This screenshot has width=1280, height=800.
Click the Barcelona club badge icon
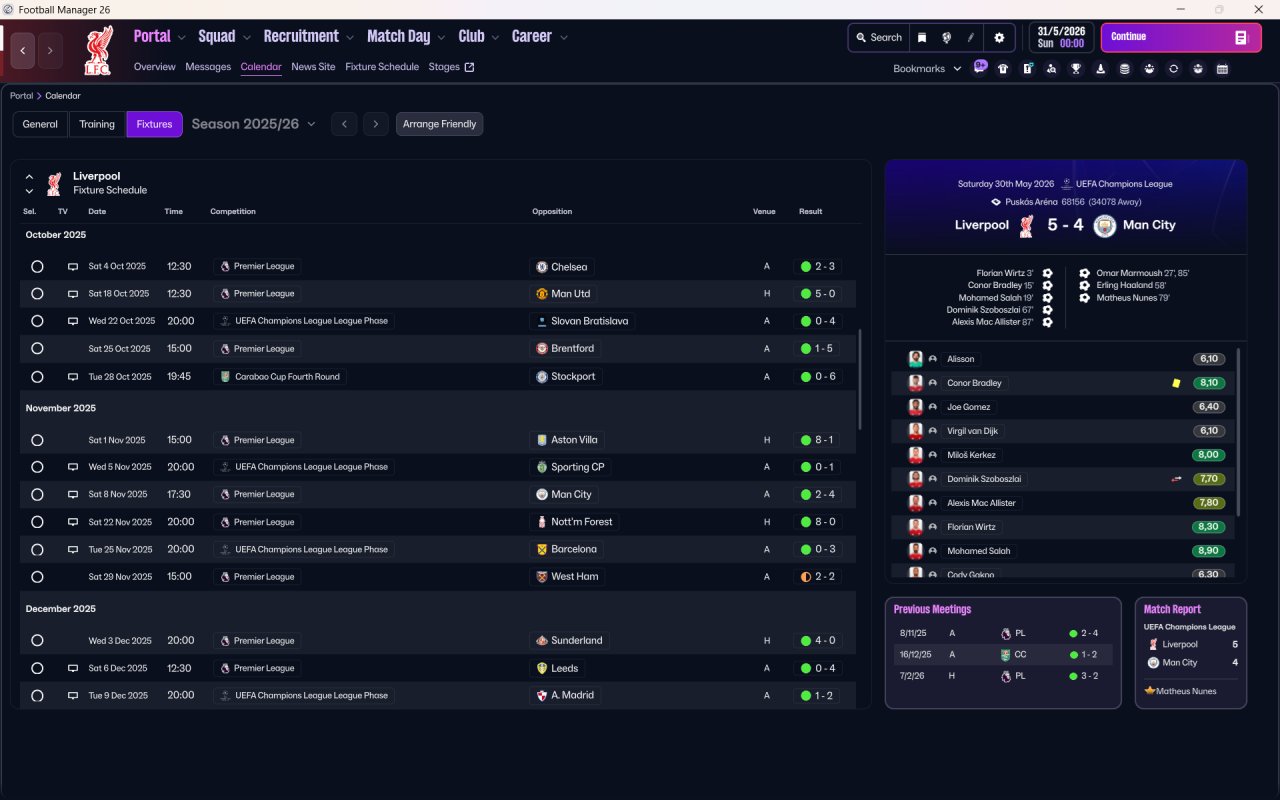point(542,549)
